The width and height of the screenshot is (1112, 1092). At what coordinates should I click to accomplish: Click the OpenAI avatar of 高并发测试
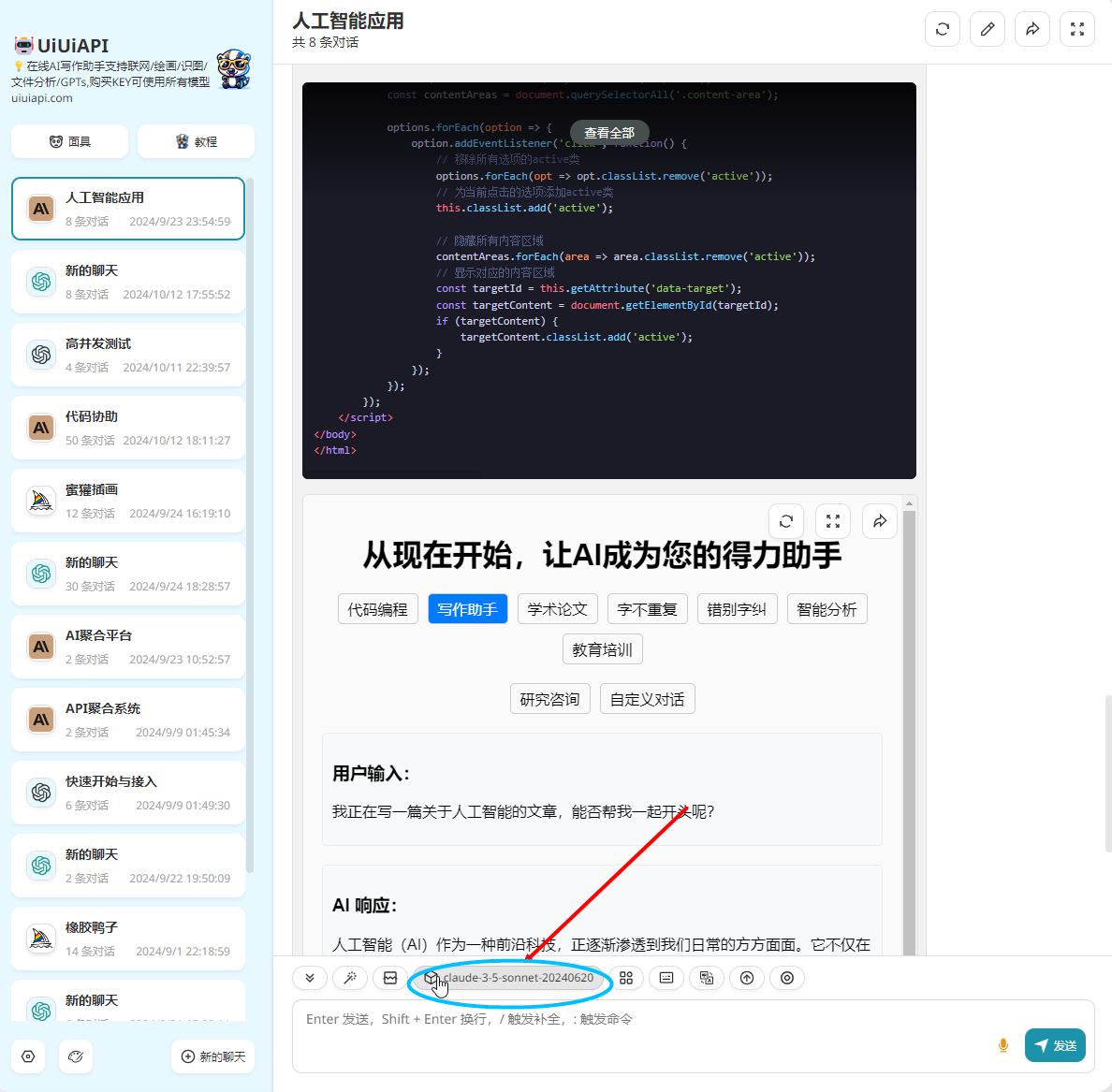pyautogui.click(x=41, y=355)
